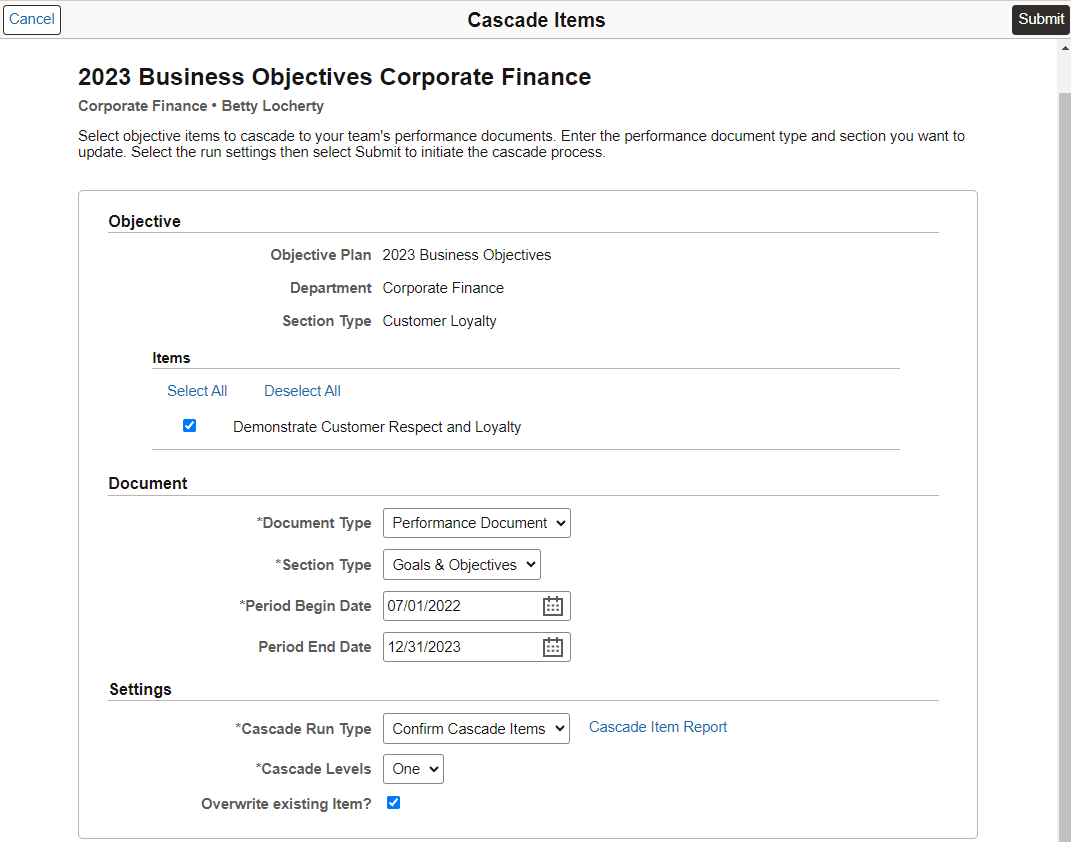Image resolution: width=1071 pixels, height=842 pixels.
Task: Open the Period End Date calendar picker
Action: tap(552, 646)
